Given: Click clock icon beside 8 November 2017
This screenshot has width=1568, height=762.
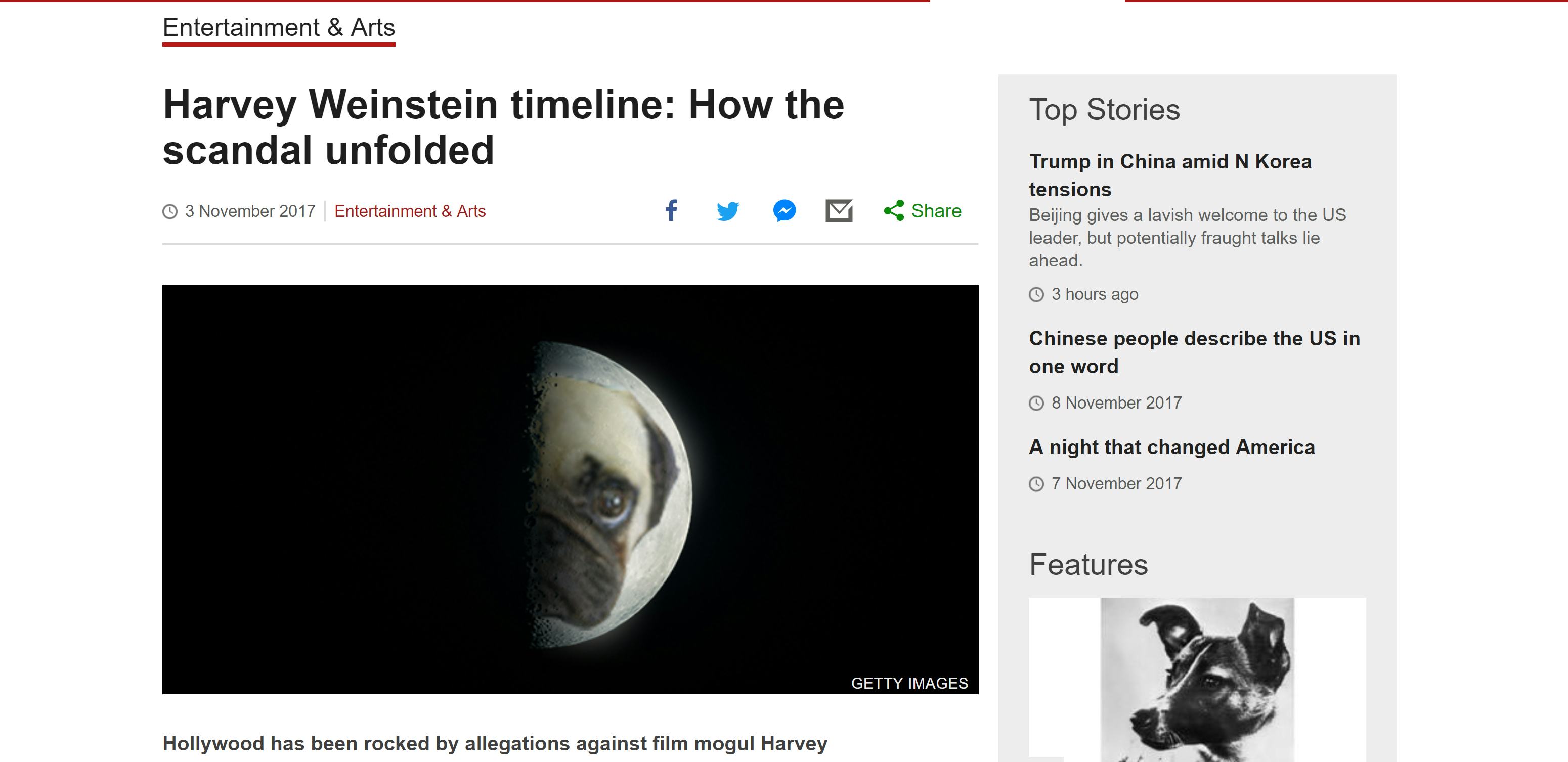Looking at the screenshot, I should pos(1036,404).
